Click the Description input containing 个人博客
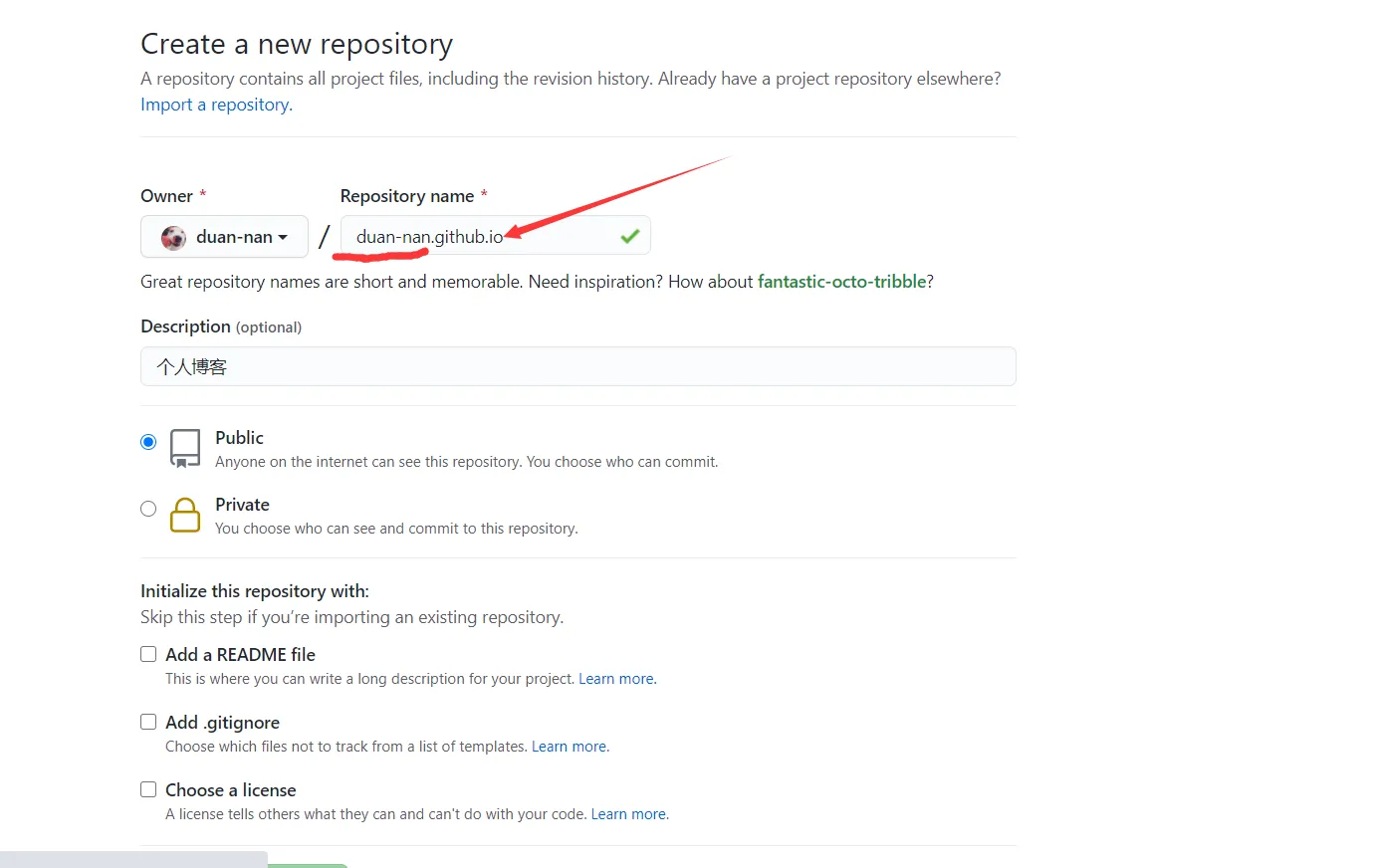The height and width of the screenshot is (868, 1377). (x=577, y=366)
